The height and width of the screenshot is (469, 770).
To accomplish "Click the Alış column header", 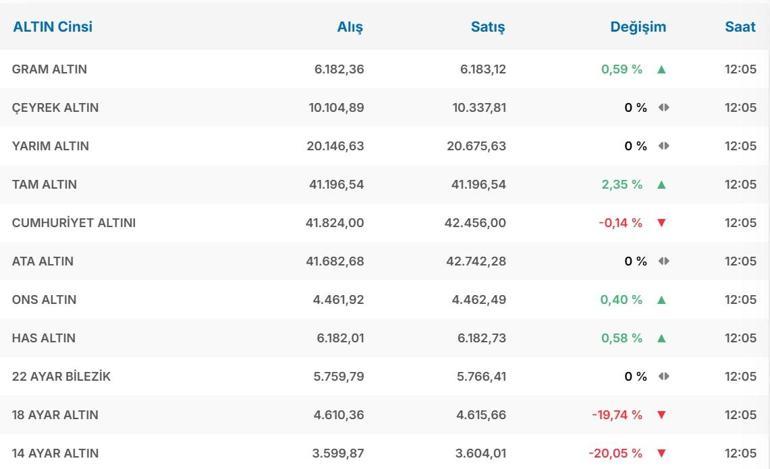I will [x=350, y=27].
